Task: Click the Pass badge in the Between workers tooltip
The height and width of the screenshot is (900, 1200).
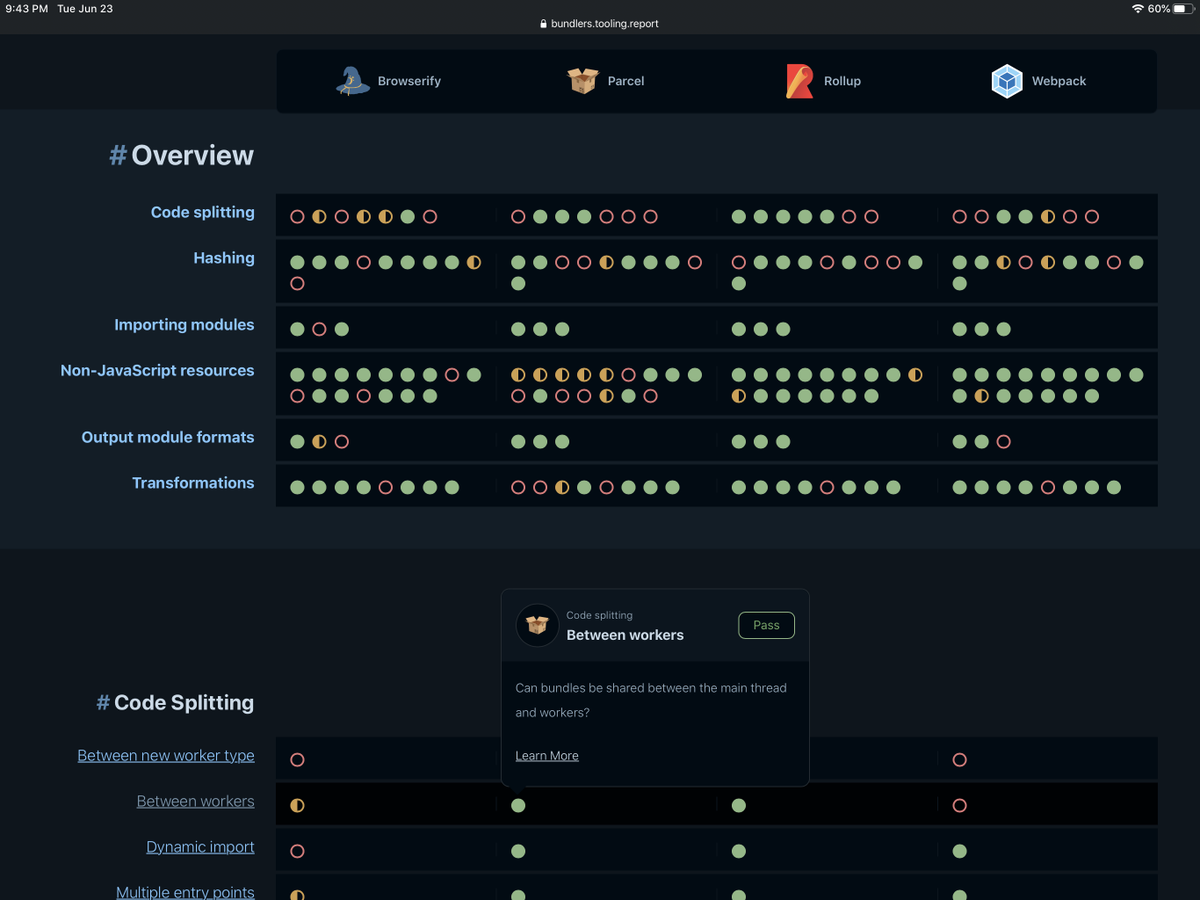Action: click(766, 624)
